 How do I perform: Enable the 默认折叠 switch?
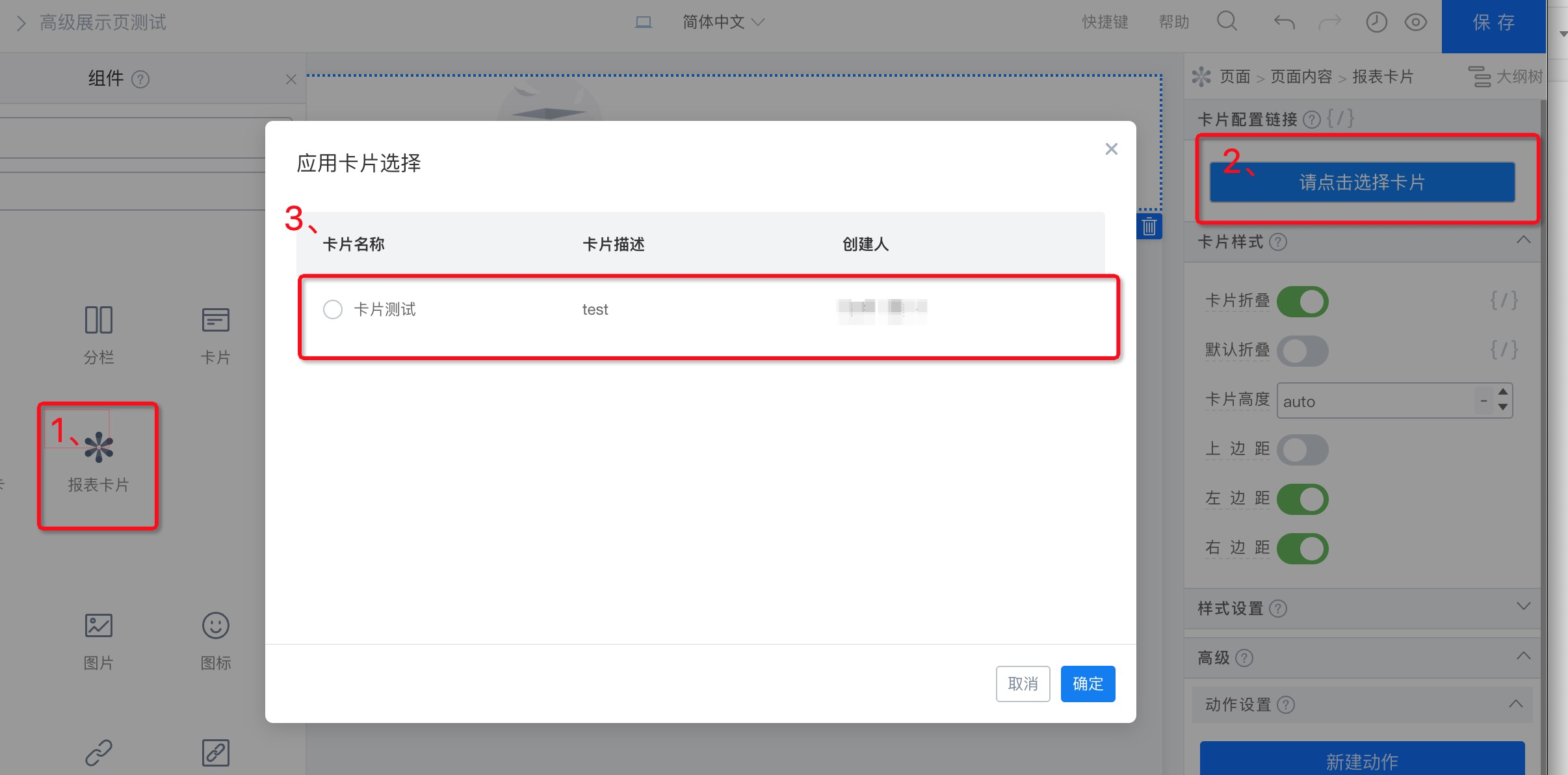click(x=1302, y=351)
